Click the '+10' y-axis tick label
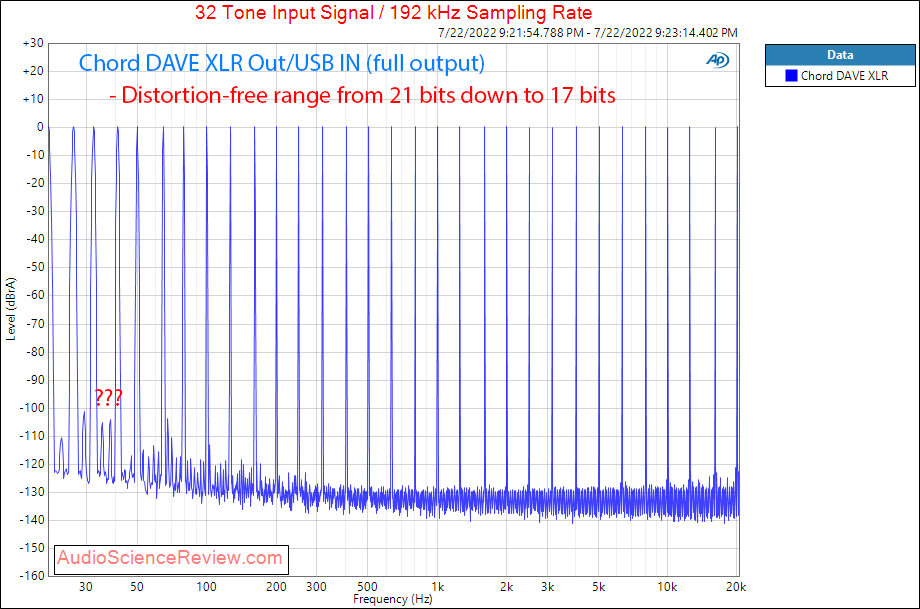The width and height of the screenshot is (920, 609). [33, 99]
